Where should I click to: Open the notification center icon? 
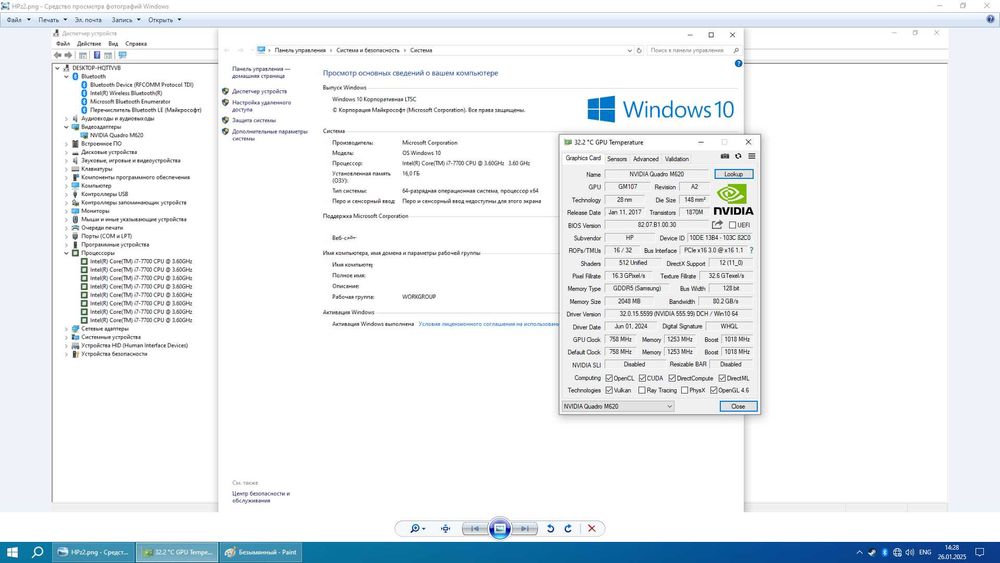tap(980, 552)
